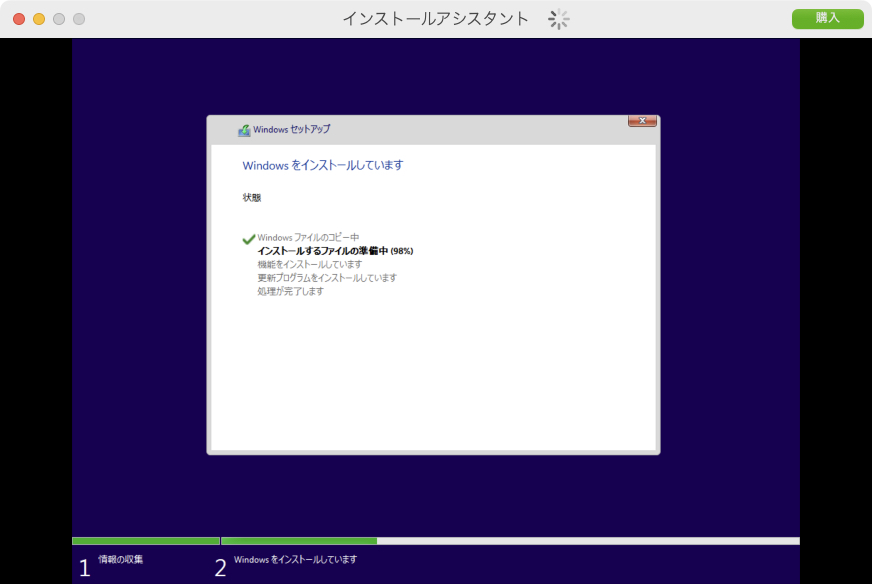The width and height of the screenshot is (872, 584).
Task: Click the step 1 progress bar
Action: click(145, 540)
